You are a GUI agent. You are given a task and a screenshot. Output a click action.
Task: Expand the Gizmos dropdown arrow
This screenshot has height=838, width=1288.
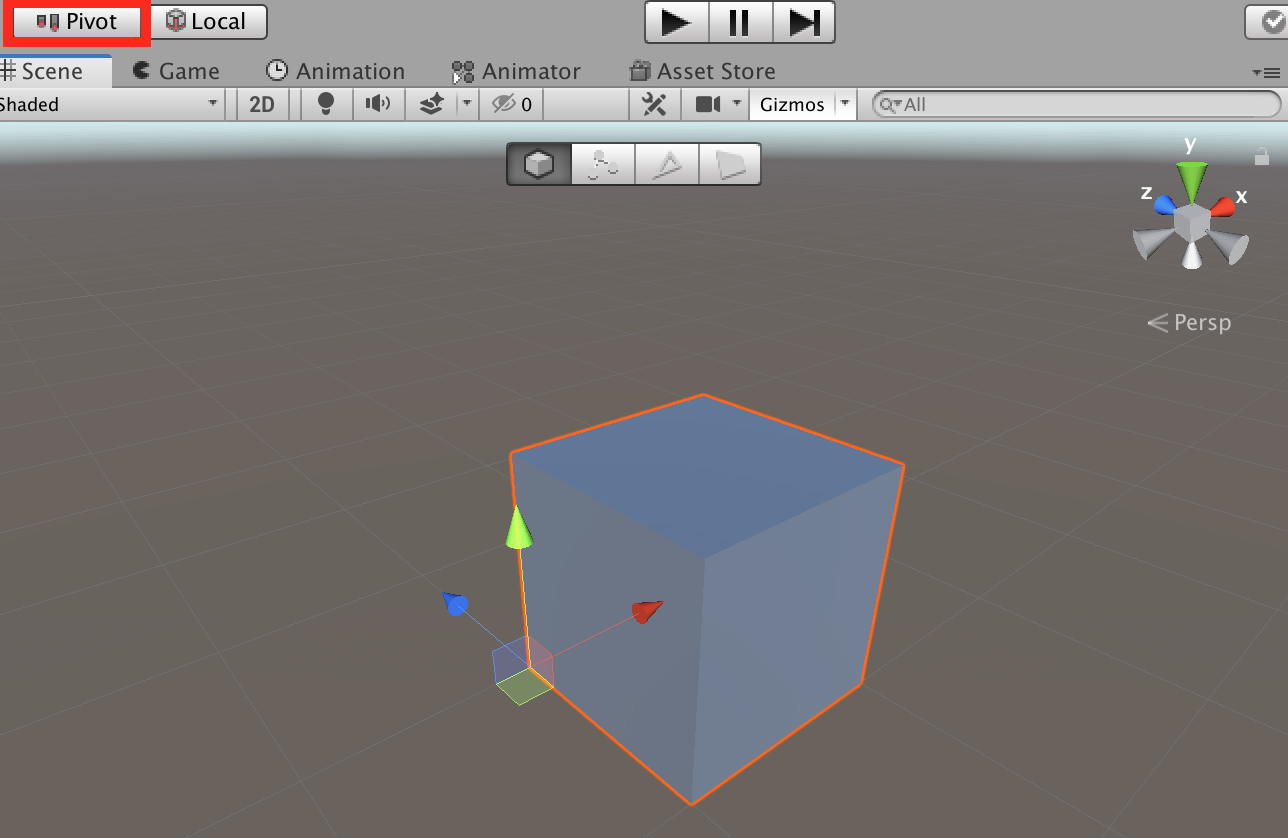coord(846,104)
